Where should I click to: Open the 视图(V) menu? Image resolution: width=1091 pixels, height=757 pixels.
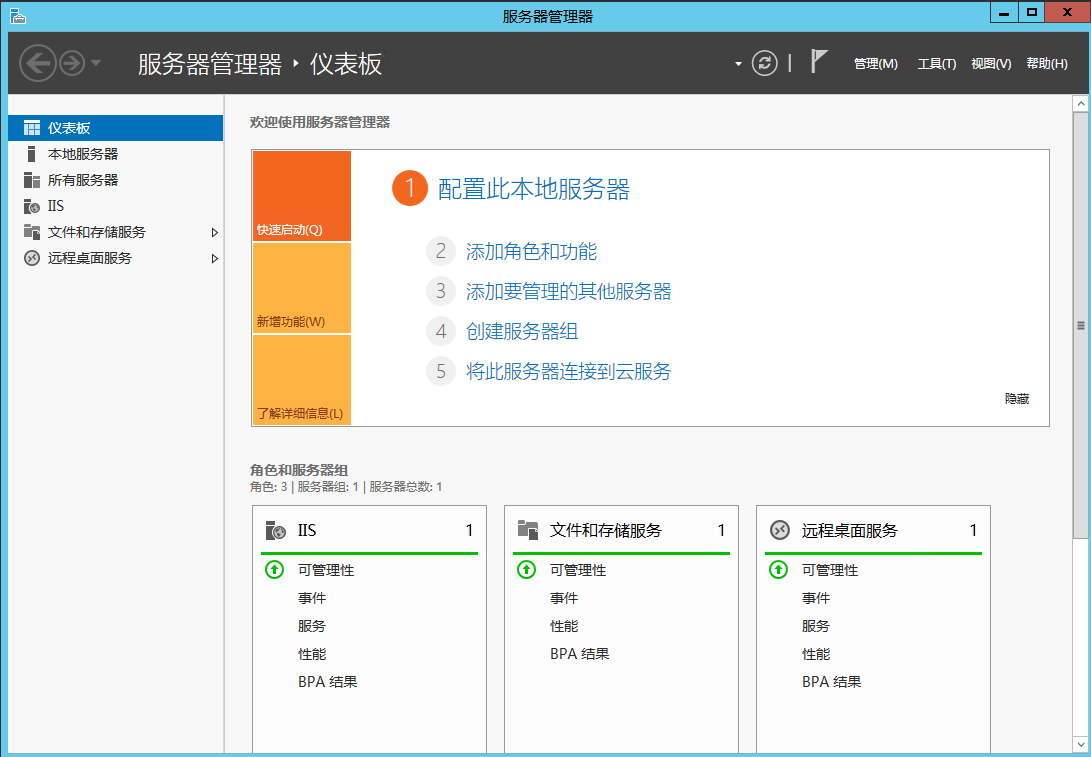pos(990,62)
